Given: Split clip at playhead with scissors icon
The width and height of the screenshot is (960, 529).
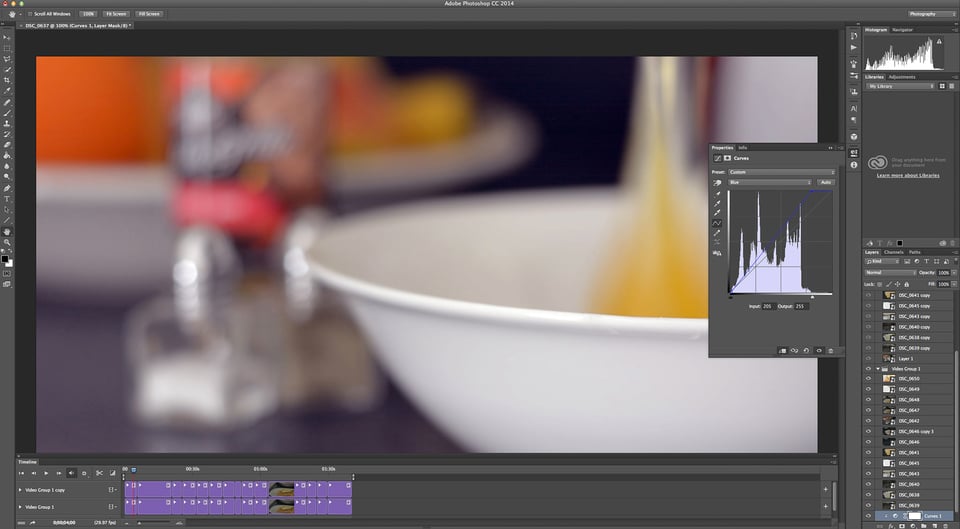Looking at the screenshot, I should [99, 473].
